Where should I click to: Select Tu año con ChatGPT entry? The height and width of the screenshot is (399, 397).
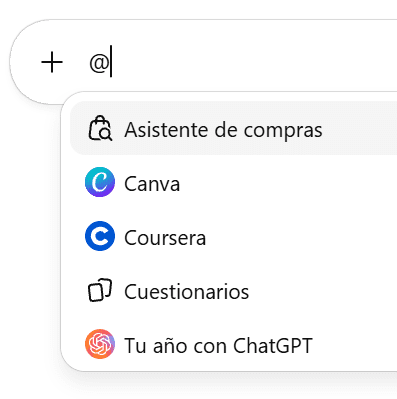point(233,344)
